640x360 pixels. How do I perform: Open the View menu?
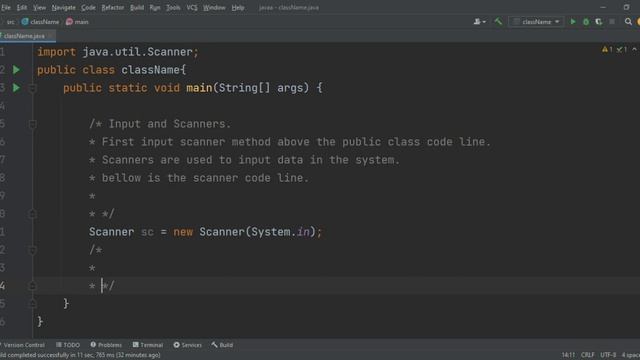[39, 7]
